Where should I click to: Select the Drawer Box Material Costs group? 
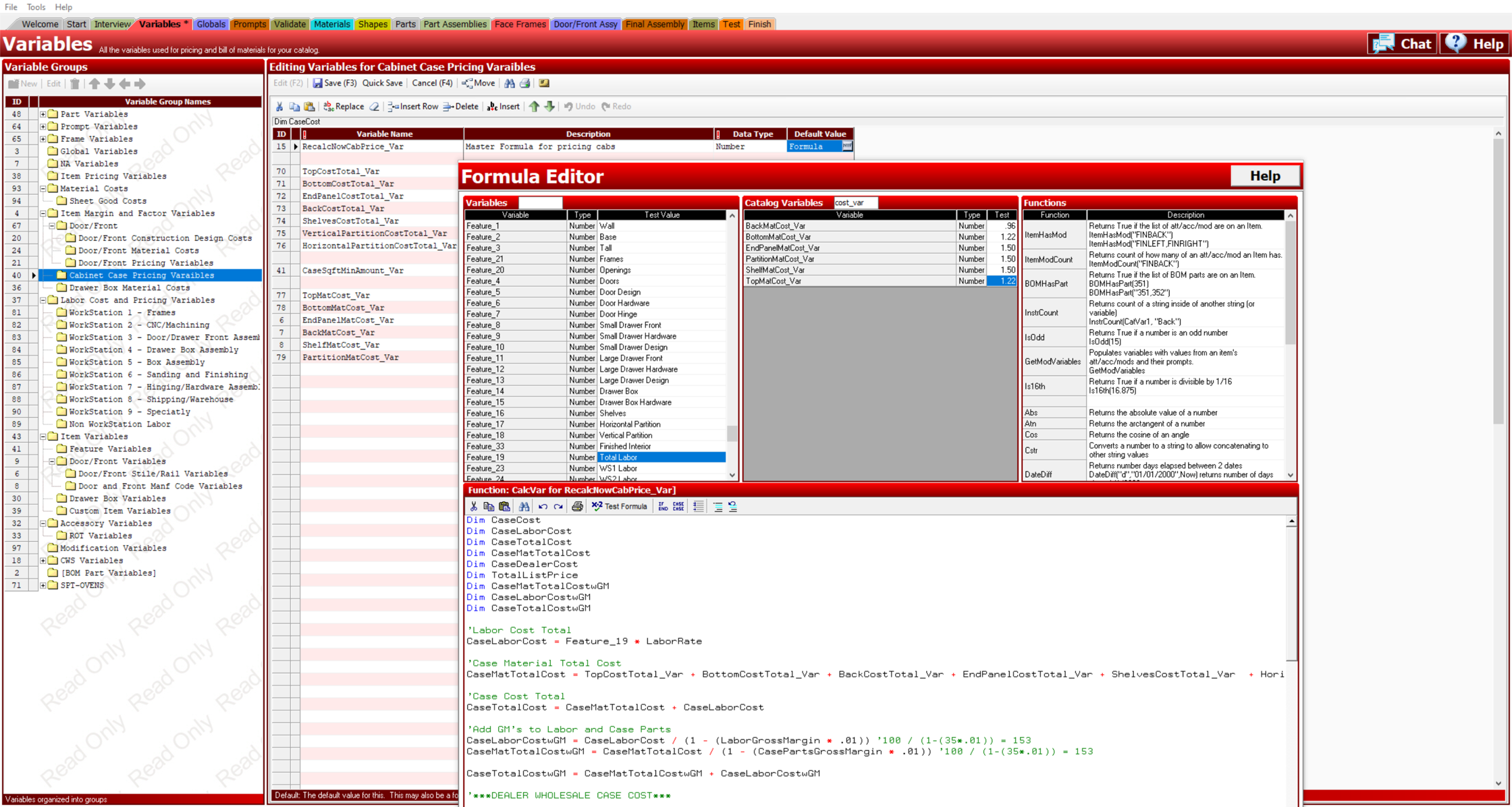tap(129, 287)
